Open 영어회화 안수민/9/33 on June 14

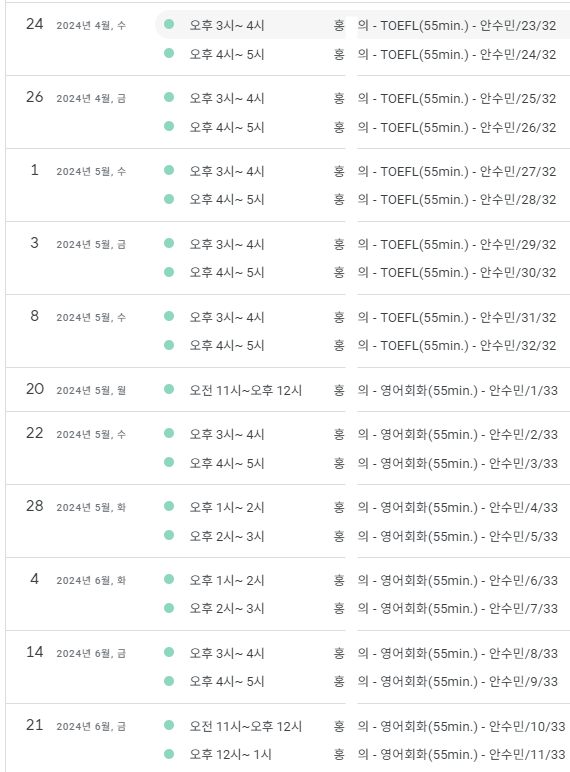coord(362,681)
